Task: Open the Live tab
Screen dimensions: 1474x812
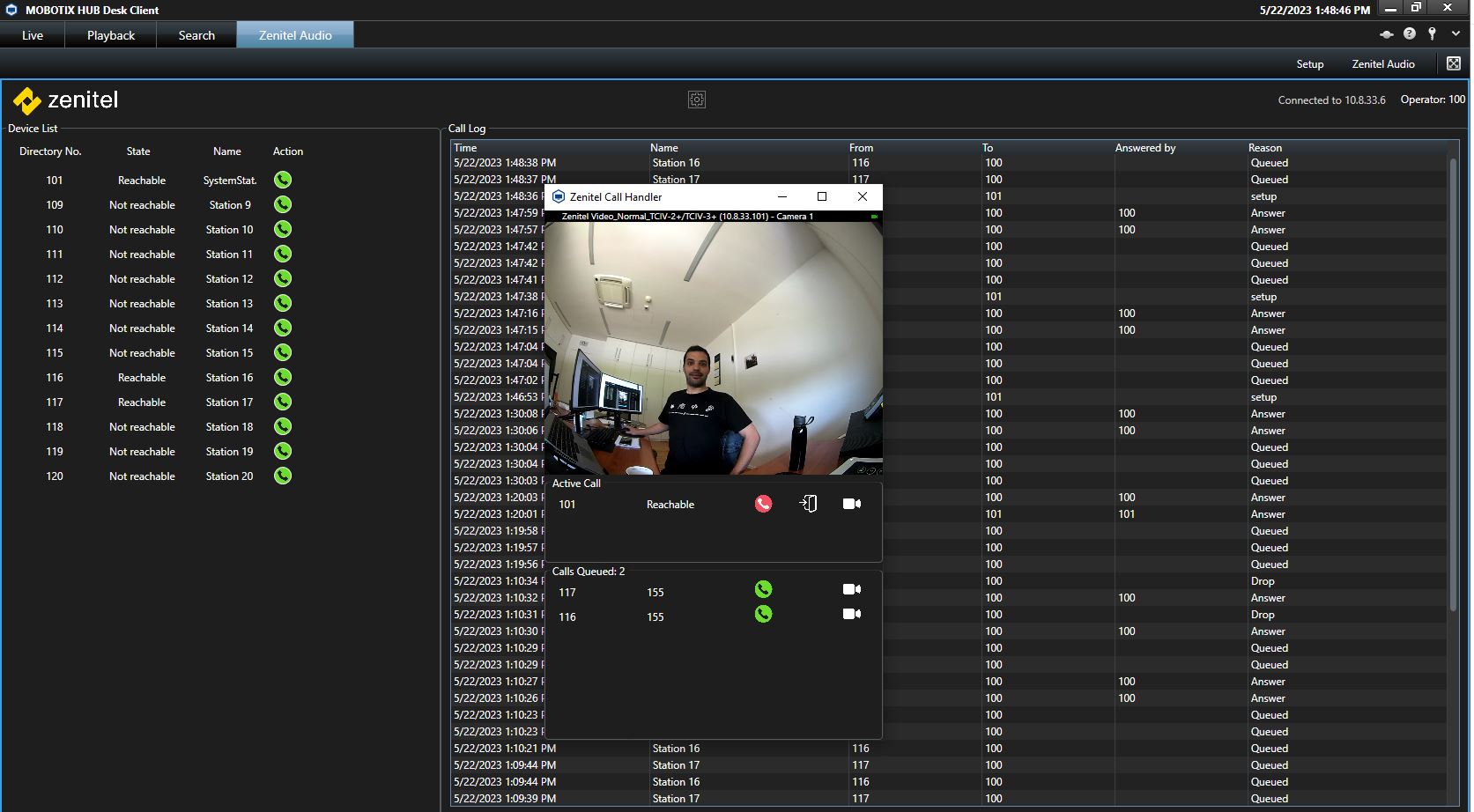Action: click(33, 35)
